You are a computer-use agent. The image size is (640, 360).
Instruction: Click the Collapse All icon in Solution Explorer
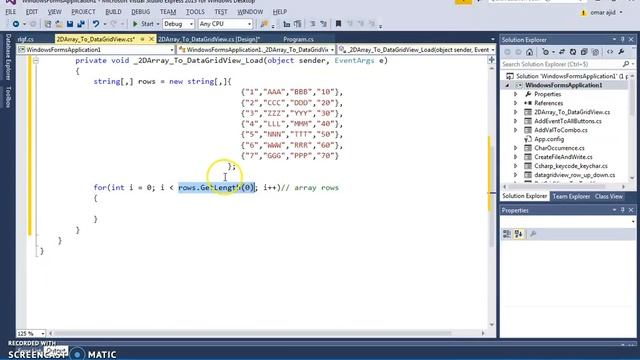(584, 52)
